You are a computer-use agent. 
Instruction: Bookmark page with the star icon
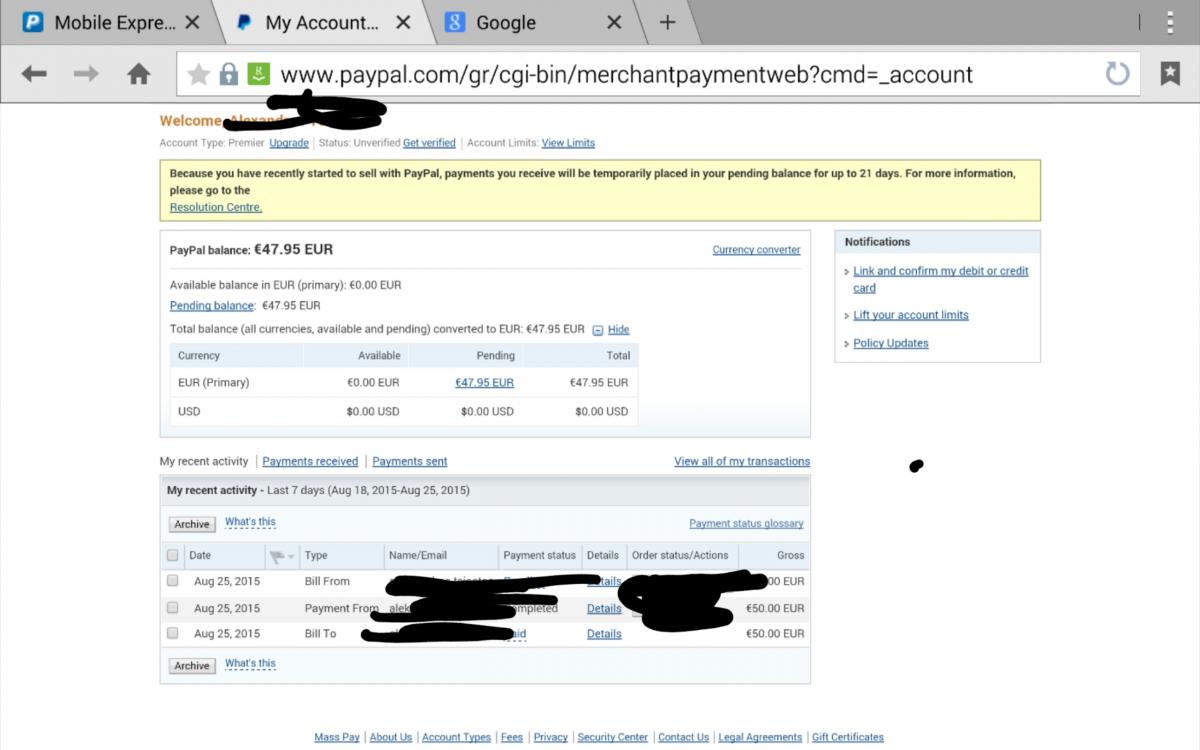(x=199, y=74)
